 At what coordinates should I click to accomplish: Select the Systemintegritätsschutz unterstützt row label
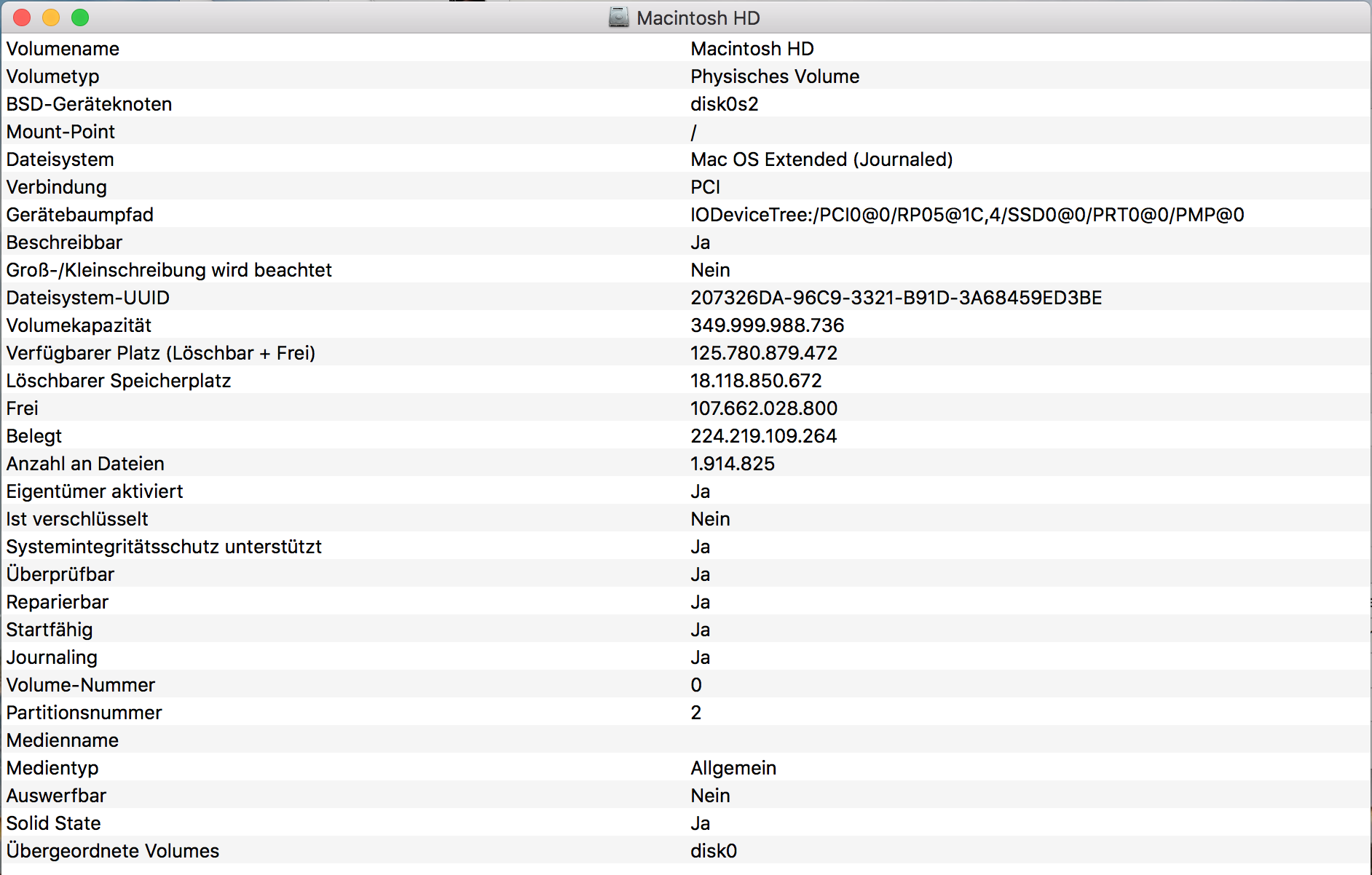point(164,547)
